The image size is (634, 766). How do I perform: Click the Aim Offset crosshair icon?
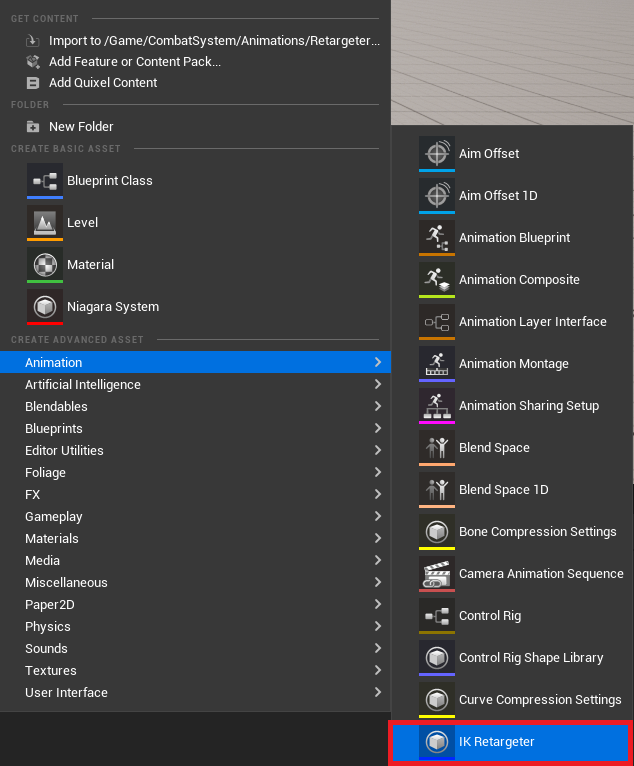[437, 154]
